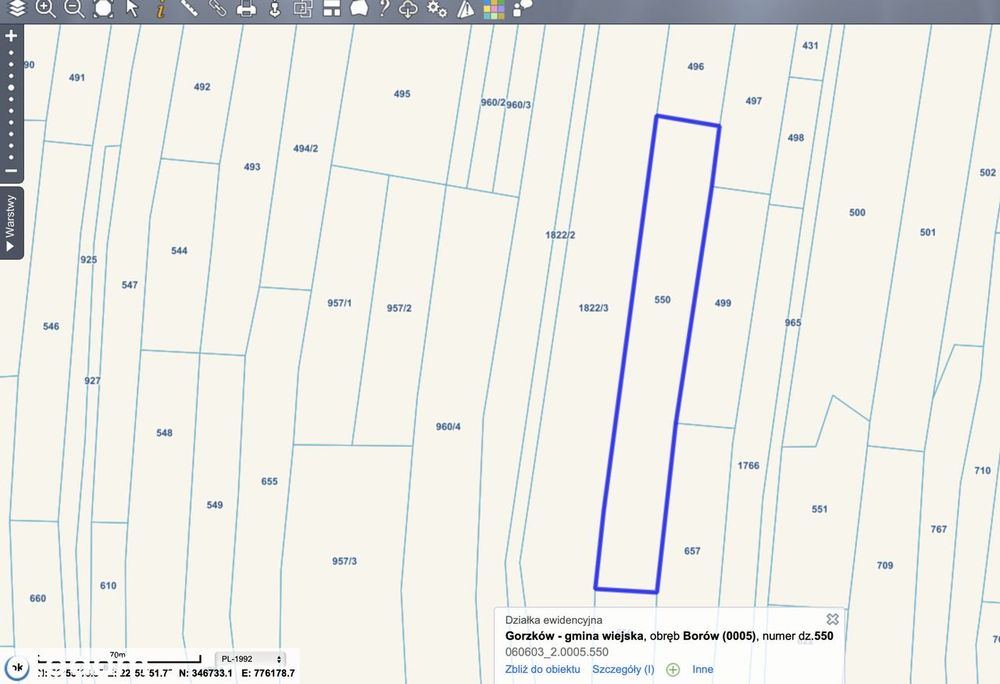Screen dimensions: 1000x684
Task: Open the gears settings icon
Action: [x=437, y=8]
